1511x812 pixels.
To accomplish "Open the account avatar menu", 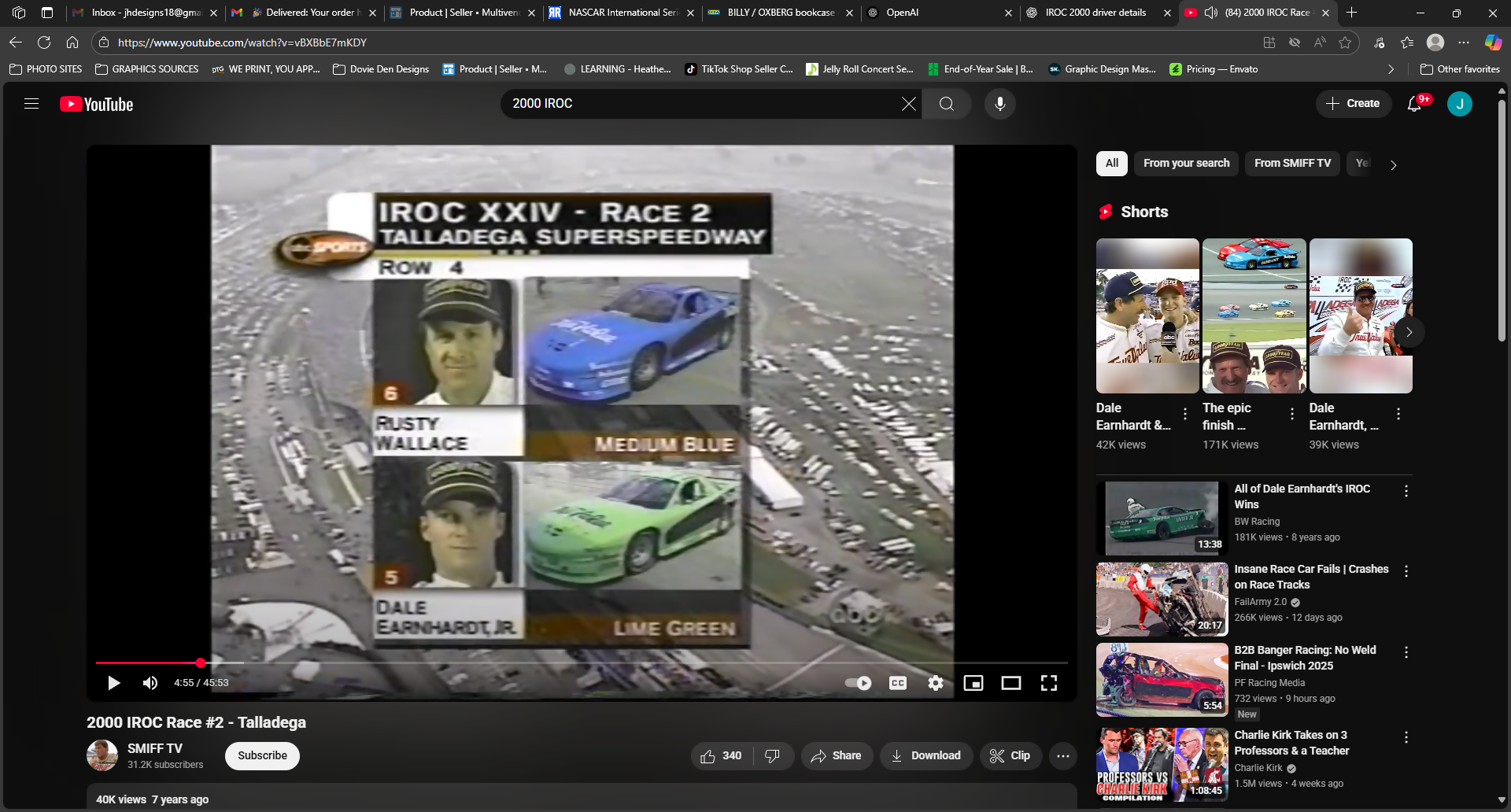I will 1459,104.
